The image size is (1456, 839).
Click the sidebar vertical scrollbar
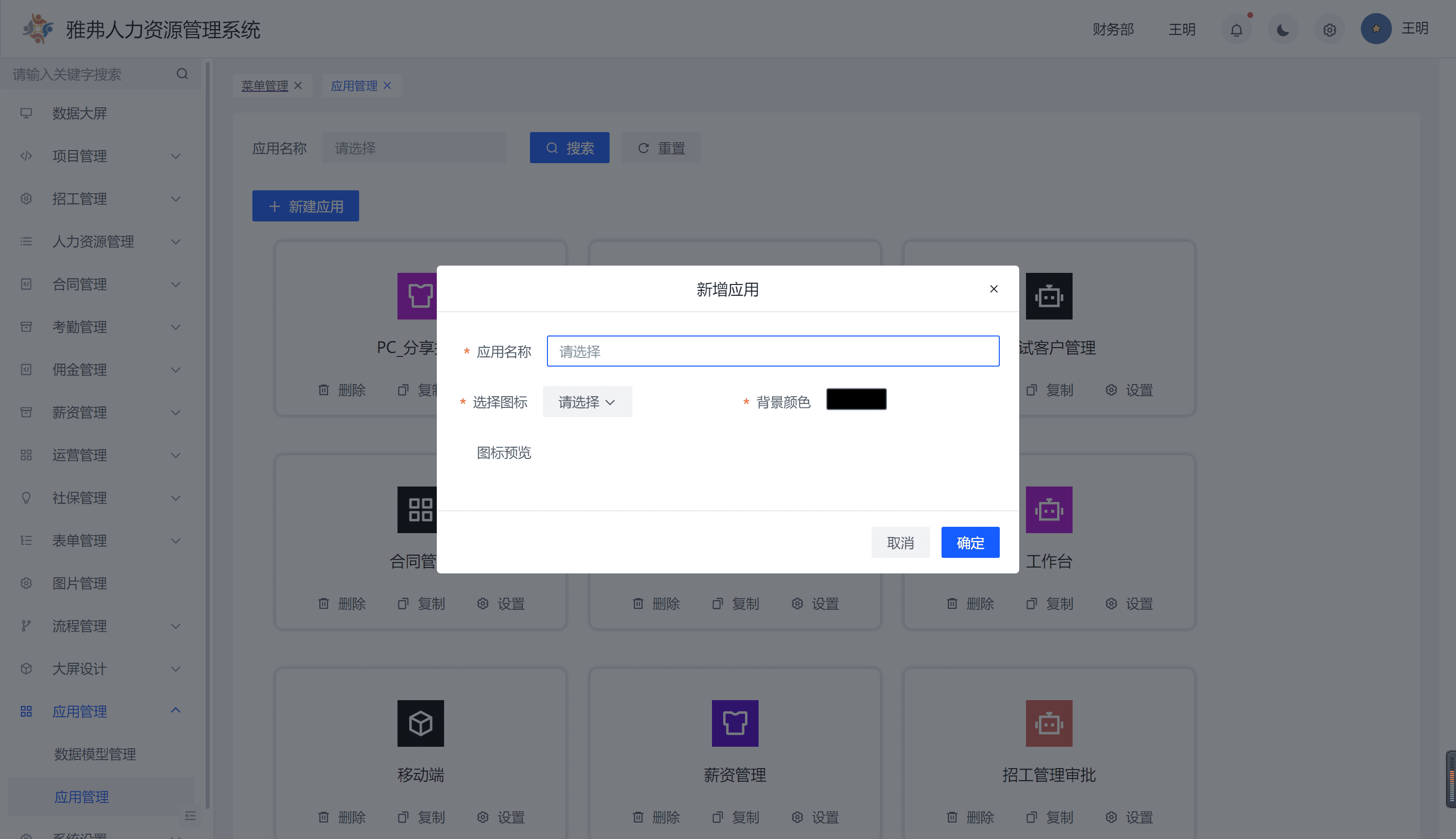(x=207, y=435)
